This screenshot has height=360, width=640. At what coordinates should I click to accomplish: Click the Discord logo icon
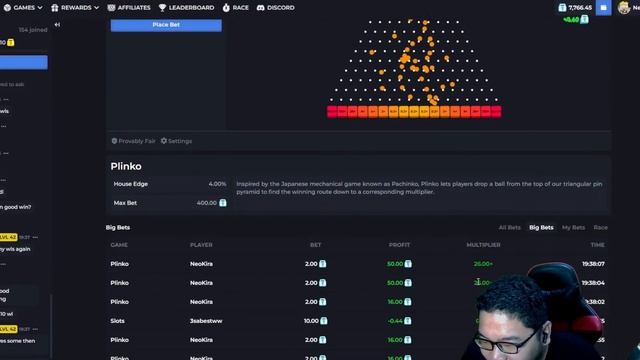click(260, 7)
